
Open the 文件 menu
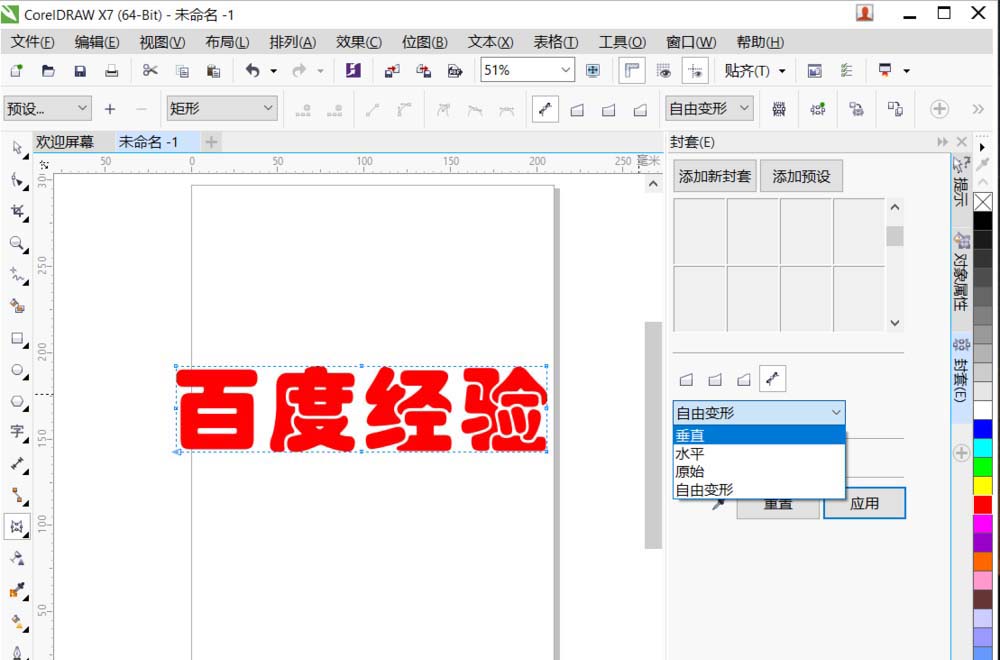coord(33,42)
